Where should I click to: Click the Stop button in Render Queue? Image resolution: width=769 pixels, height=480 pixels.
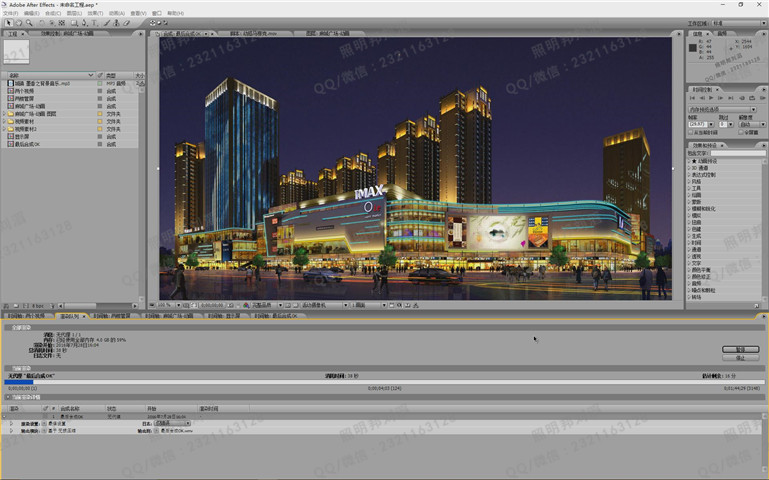click(741, 357)
